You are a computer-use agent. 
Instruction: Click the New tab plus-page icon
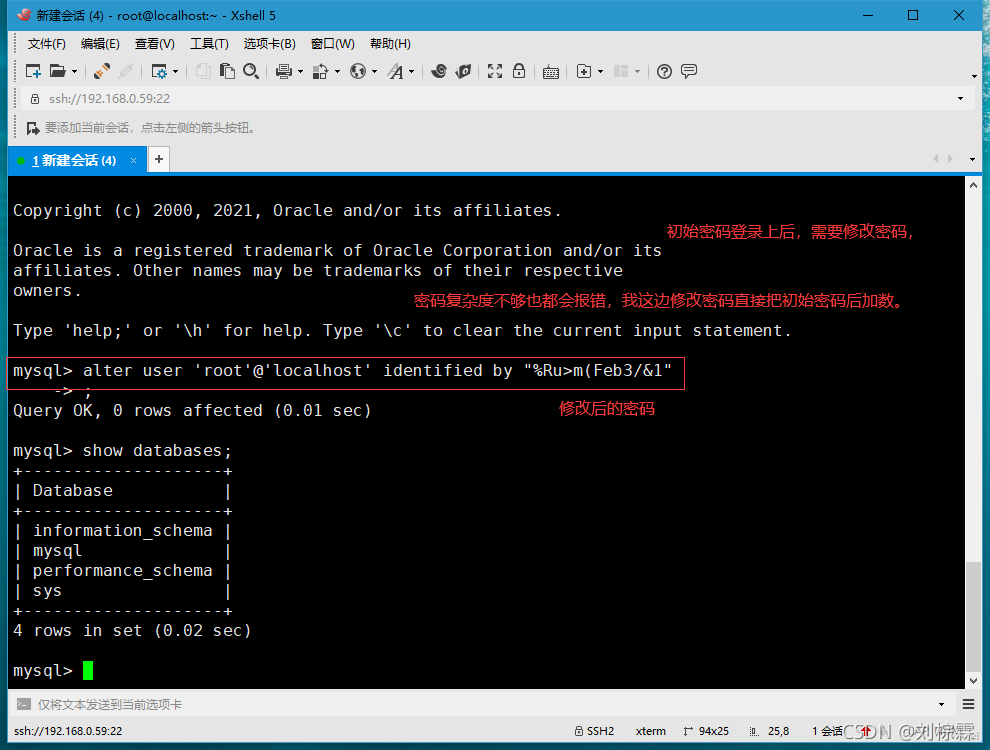click(584, 71)
